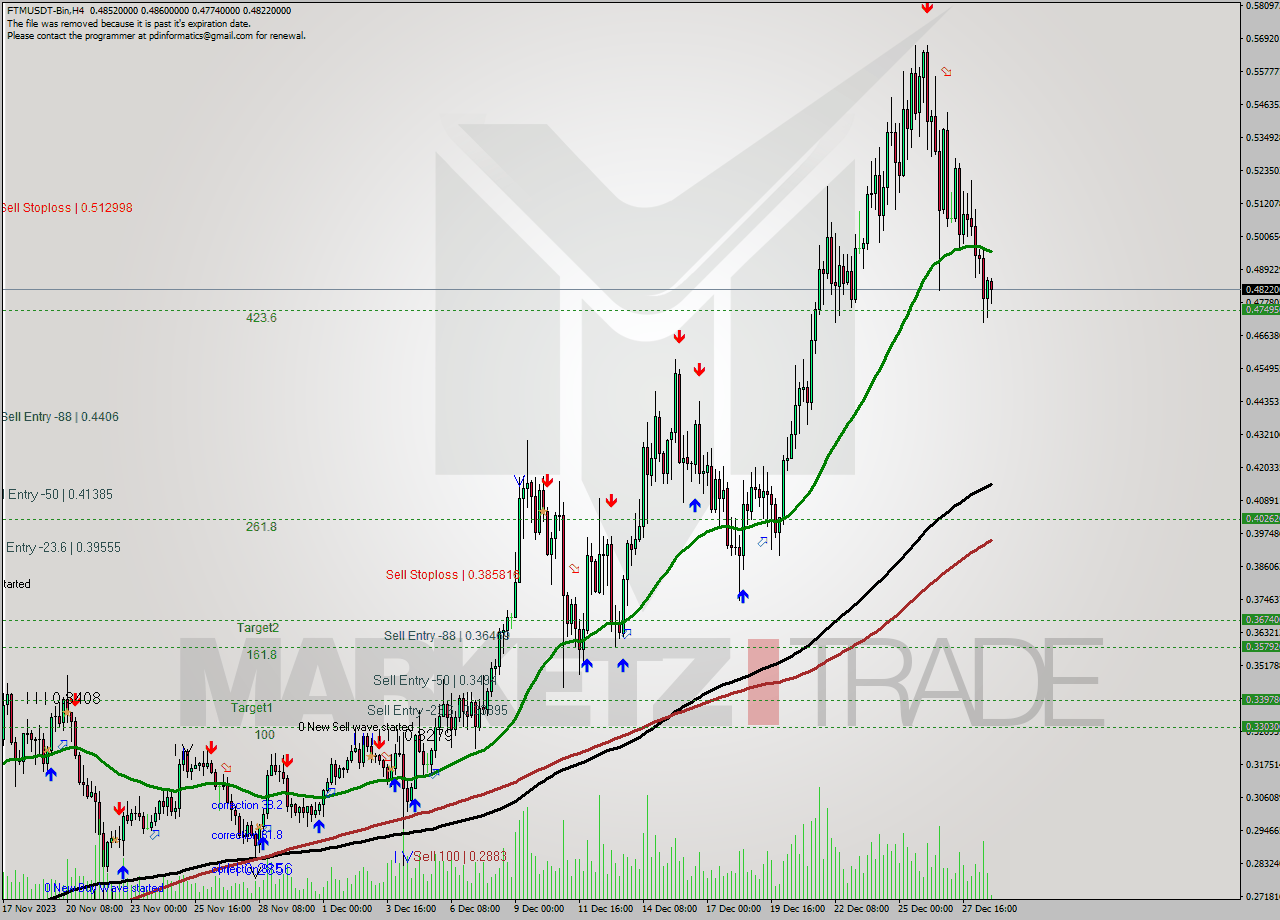Image resolution: width=1280 pixels, height=920 pixels.
Task: Click the 0.56920 price axis value
Action: [x=1262, y=38]
